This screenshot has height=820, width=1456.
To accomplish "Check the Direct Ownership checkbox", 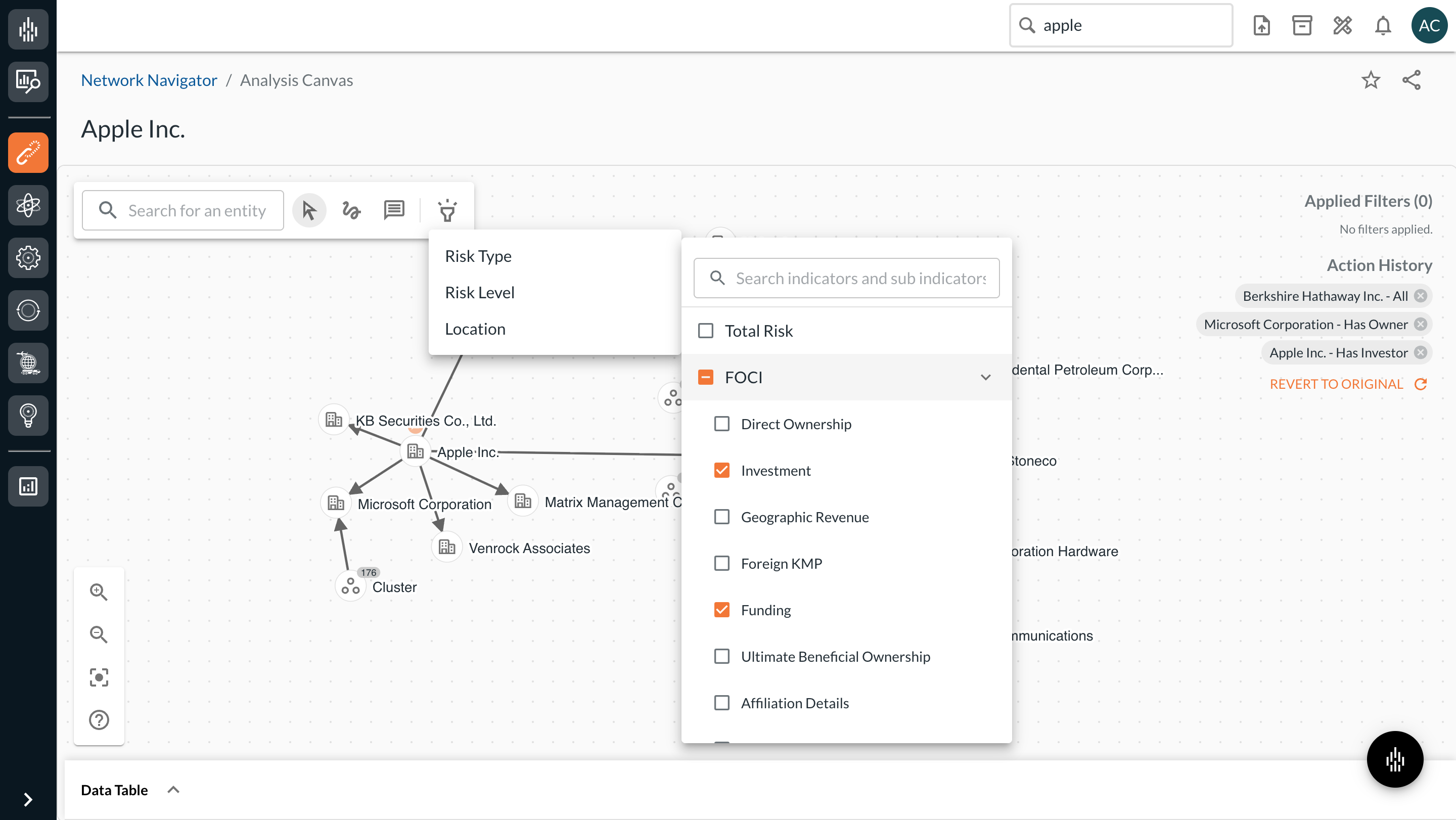I will [722, 424].
